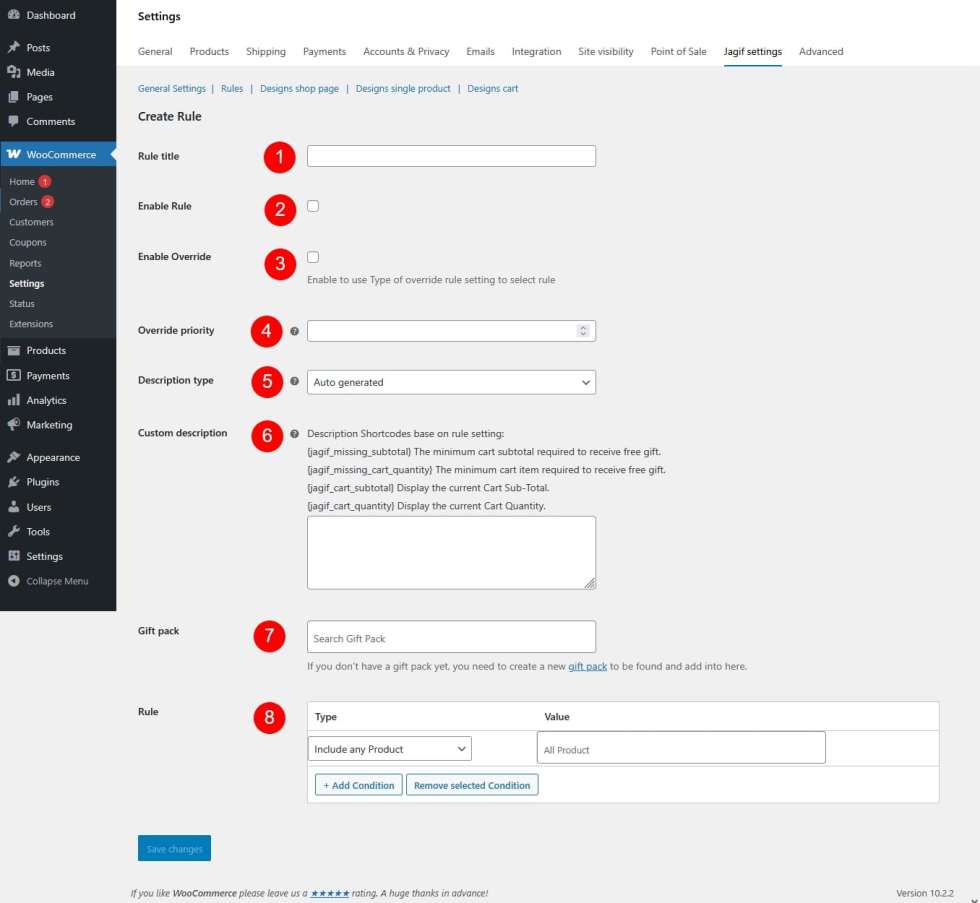Follow the gift pack hyperlink
Viewport: 980px width, 903px height.
[588, 666]
